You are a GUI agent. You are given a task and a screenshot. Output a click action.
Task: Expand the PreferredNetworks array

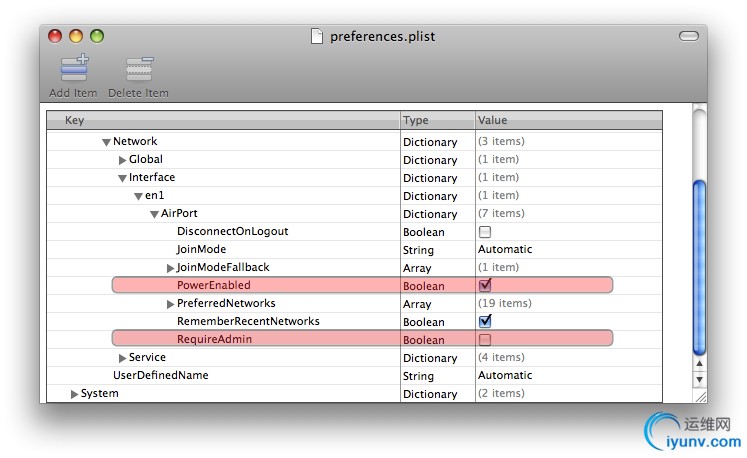tap(171, 304)
